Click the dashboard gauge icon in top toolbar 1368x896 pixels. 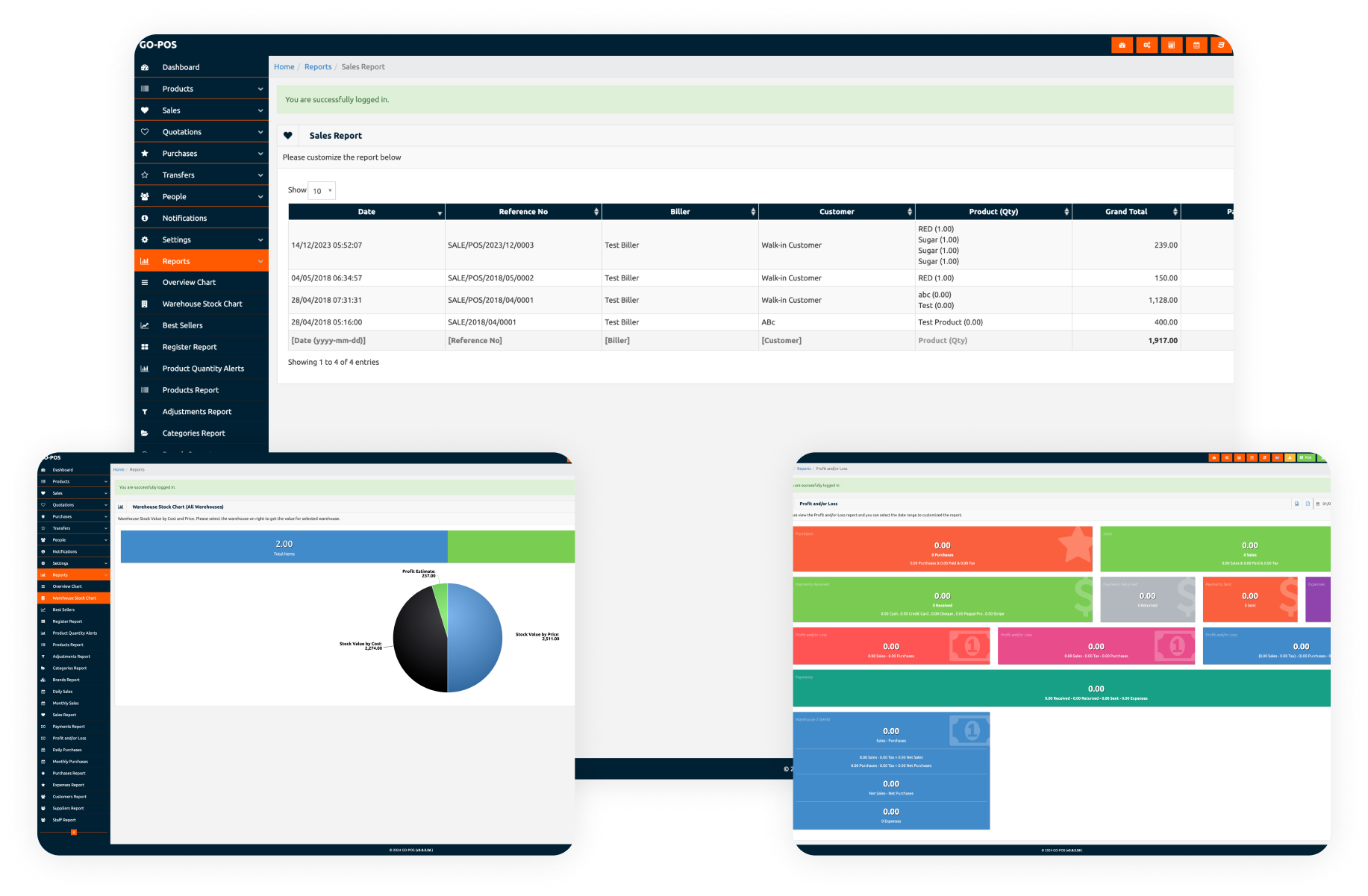pyautogui.click(x=1122, y=46)
